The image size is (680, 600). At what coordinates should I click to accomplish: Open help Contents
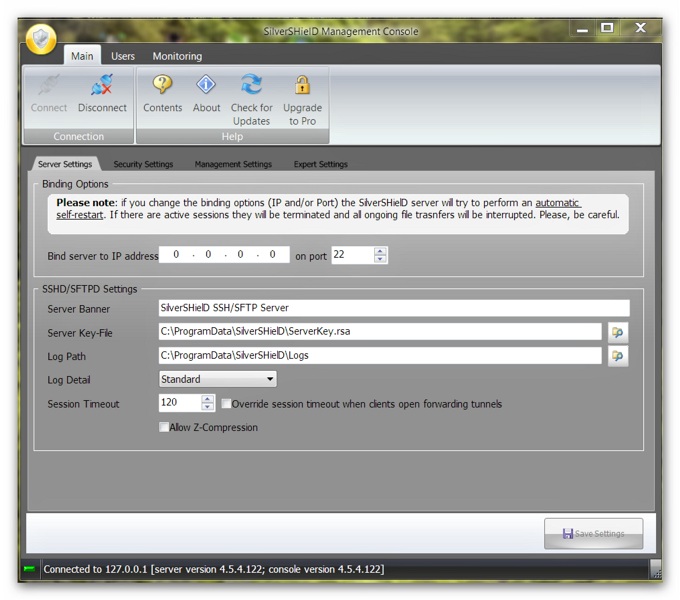pos(163,94)
